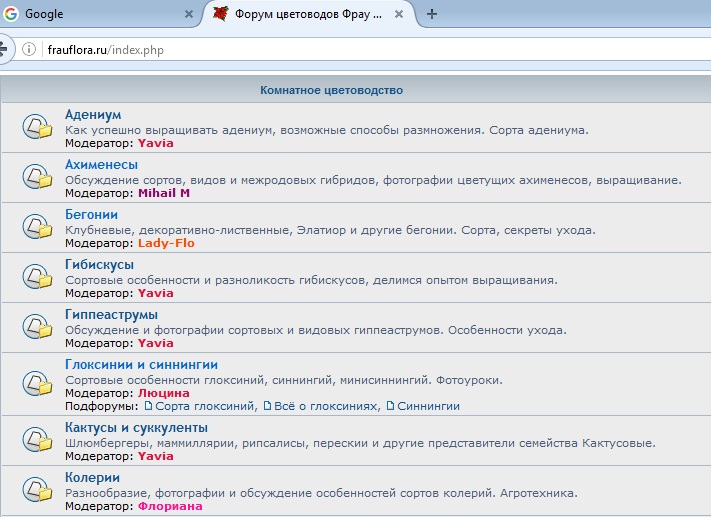This screenshot has width=711, height=517.
Task: Click the site information icon in address bar
Action: [29, 49]
